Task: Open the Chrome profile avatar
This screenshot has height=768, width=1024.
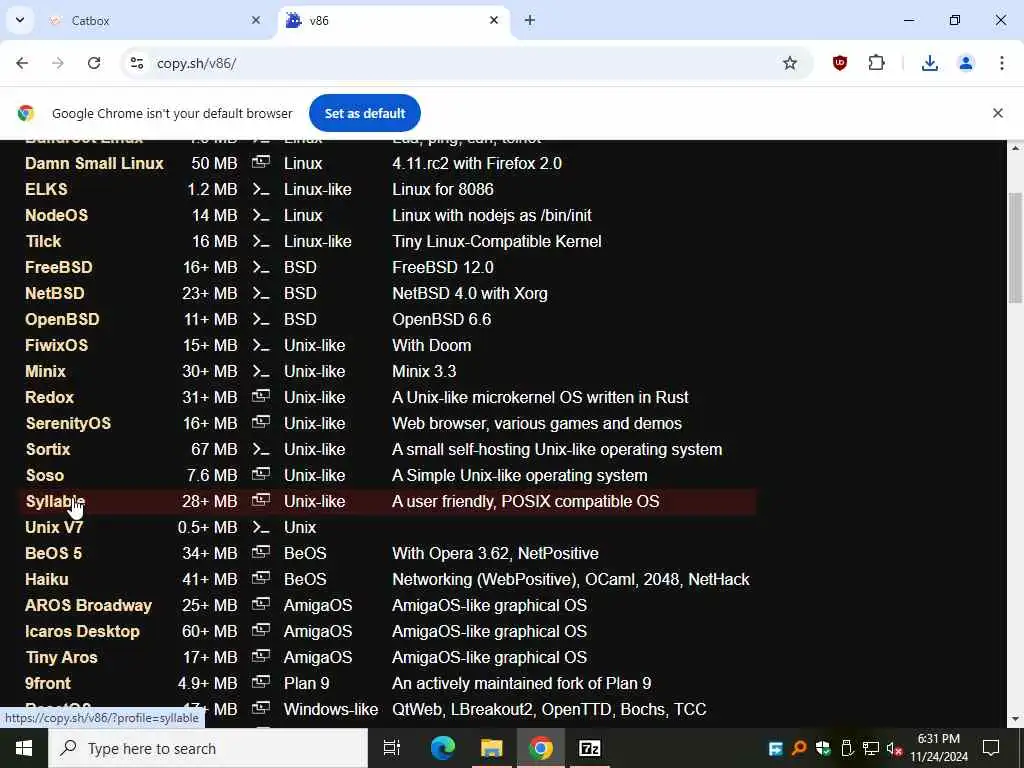Action: click(x=965, y=63)
